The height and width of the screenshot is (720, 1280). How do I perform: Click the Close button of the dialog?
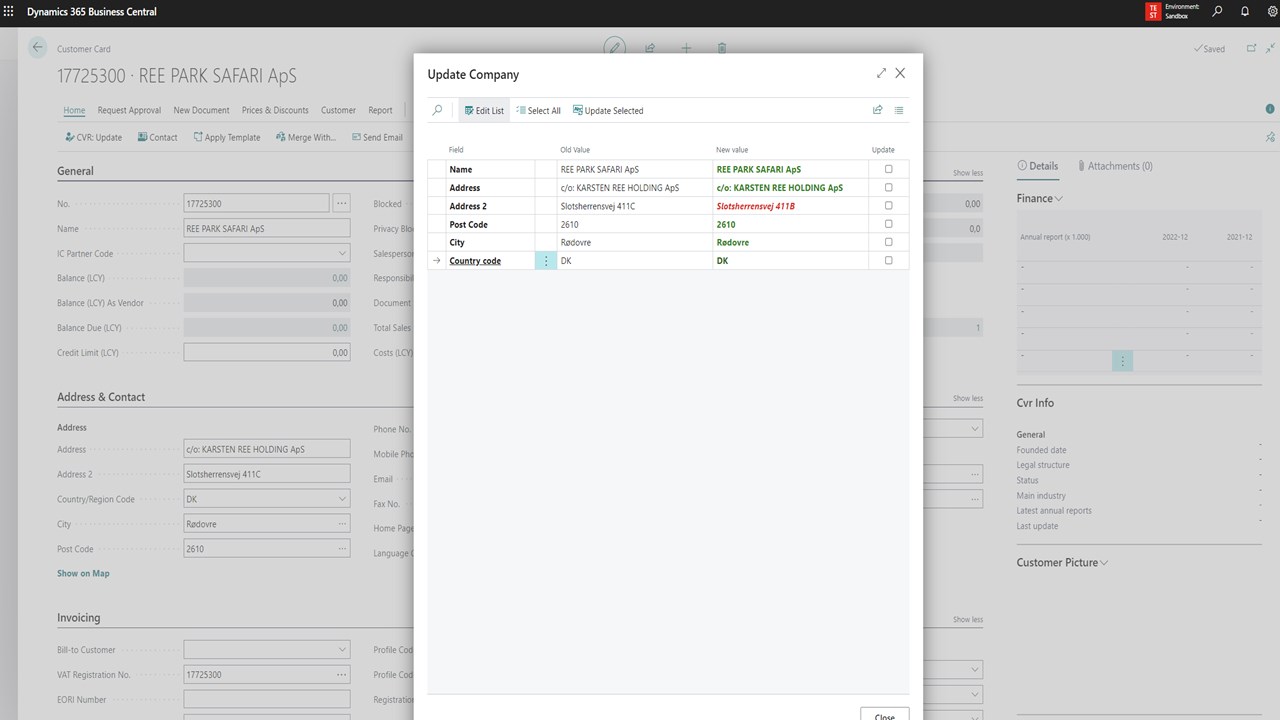pyautogui.click(x=885, y=713)
